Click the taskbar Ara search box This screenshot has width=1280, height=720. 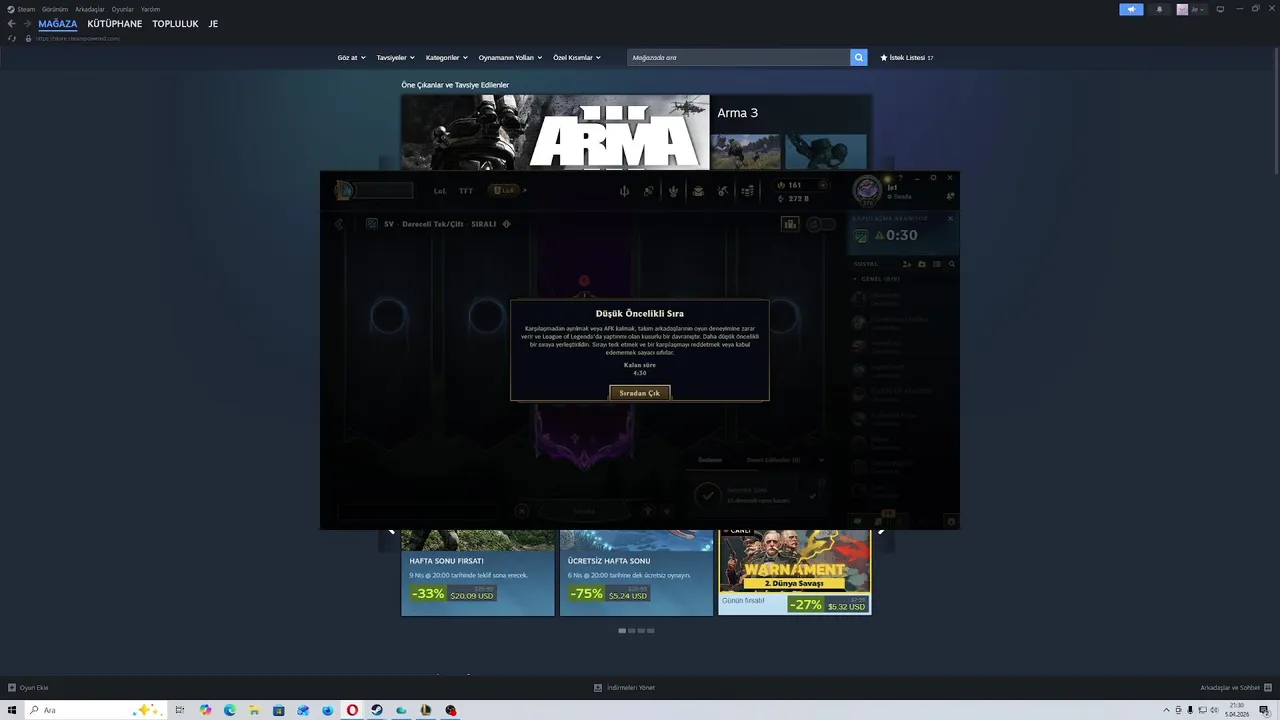tap(95, 710)
